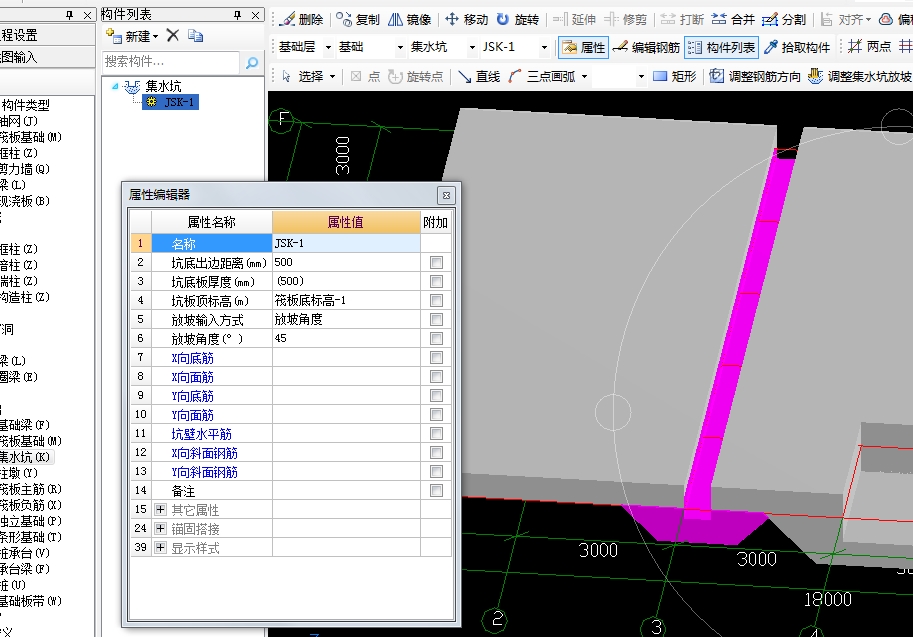Open 编辑钢筋 (edit rebar)
The height and width of the screenshot is (637, 913).
coord(646,47)
